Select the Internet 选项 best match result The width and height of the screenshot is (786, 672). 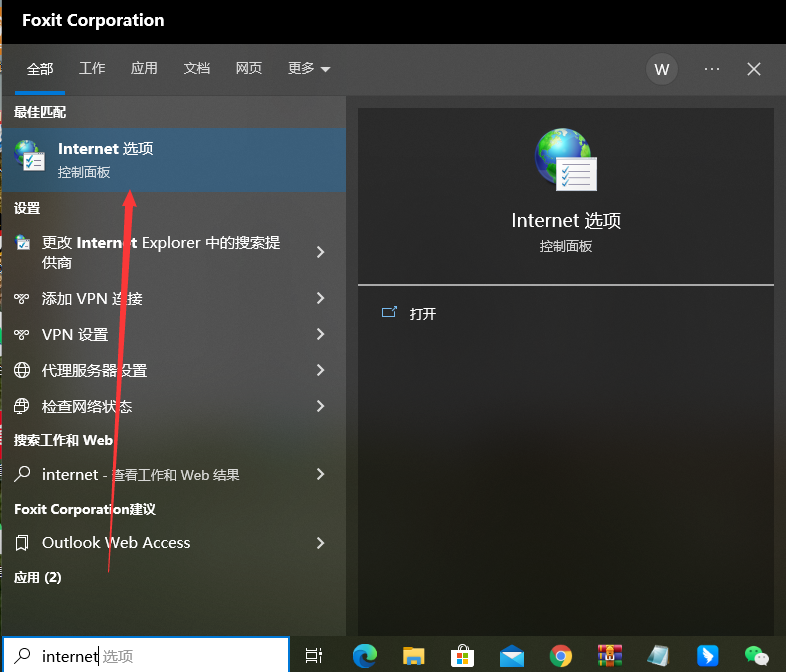coord(174,160)
